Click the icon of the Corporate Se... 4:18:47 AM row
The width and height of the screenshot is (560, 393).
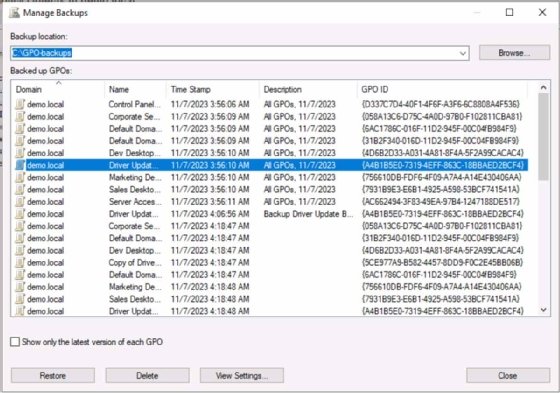click(x=20, y=226)
